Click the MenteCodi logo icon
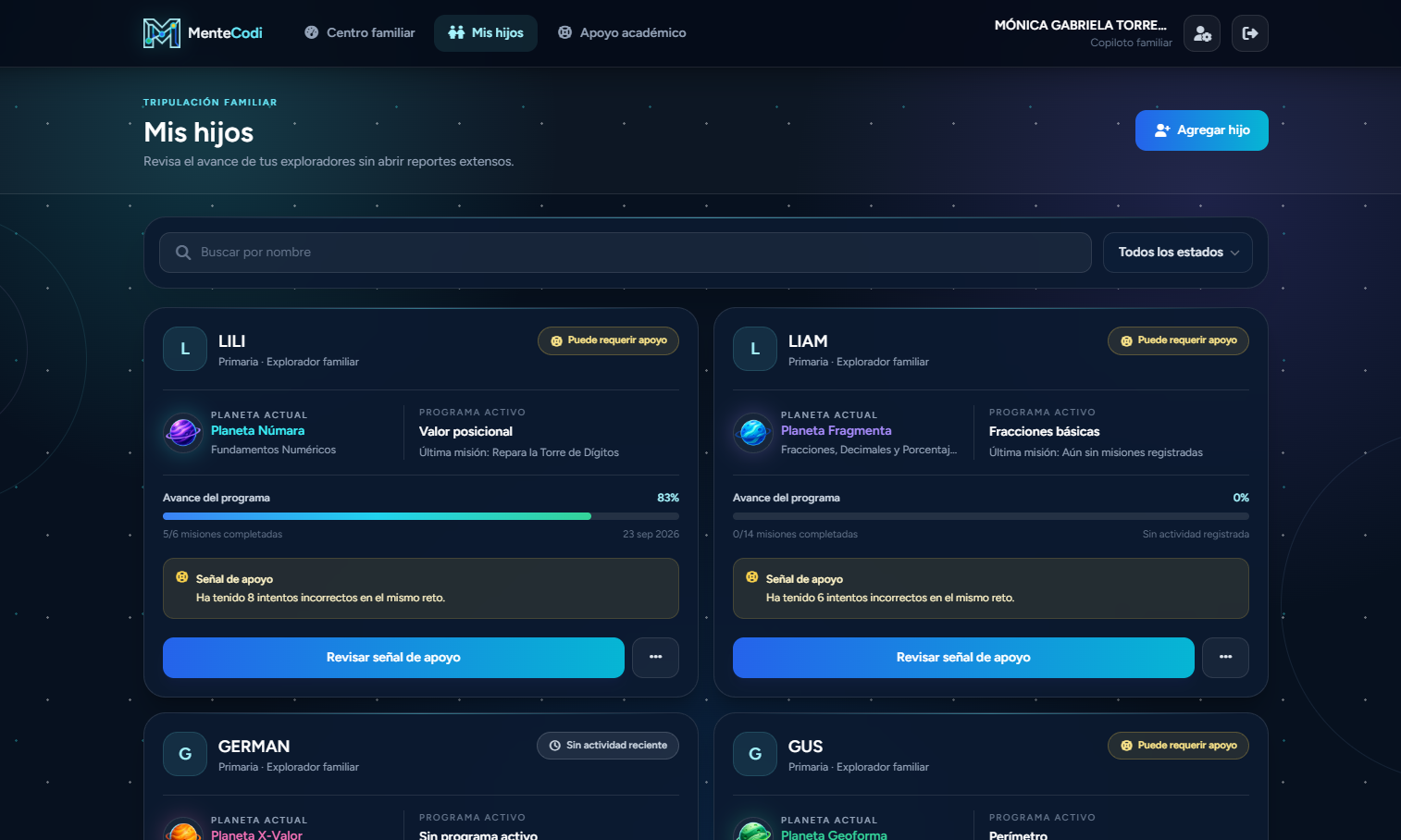Screen dimensions: 1401x840 (162, 33)
